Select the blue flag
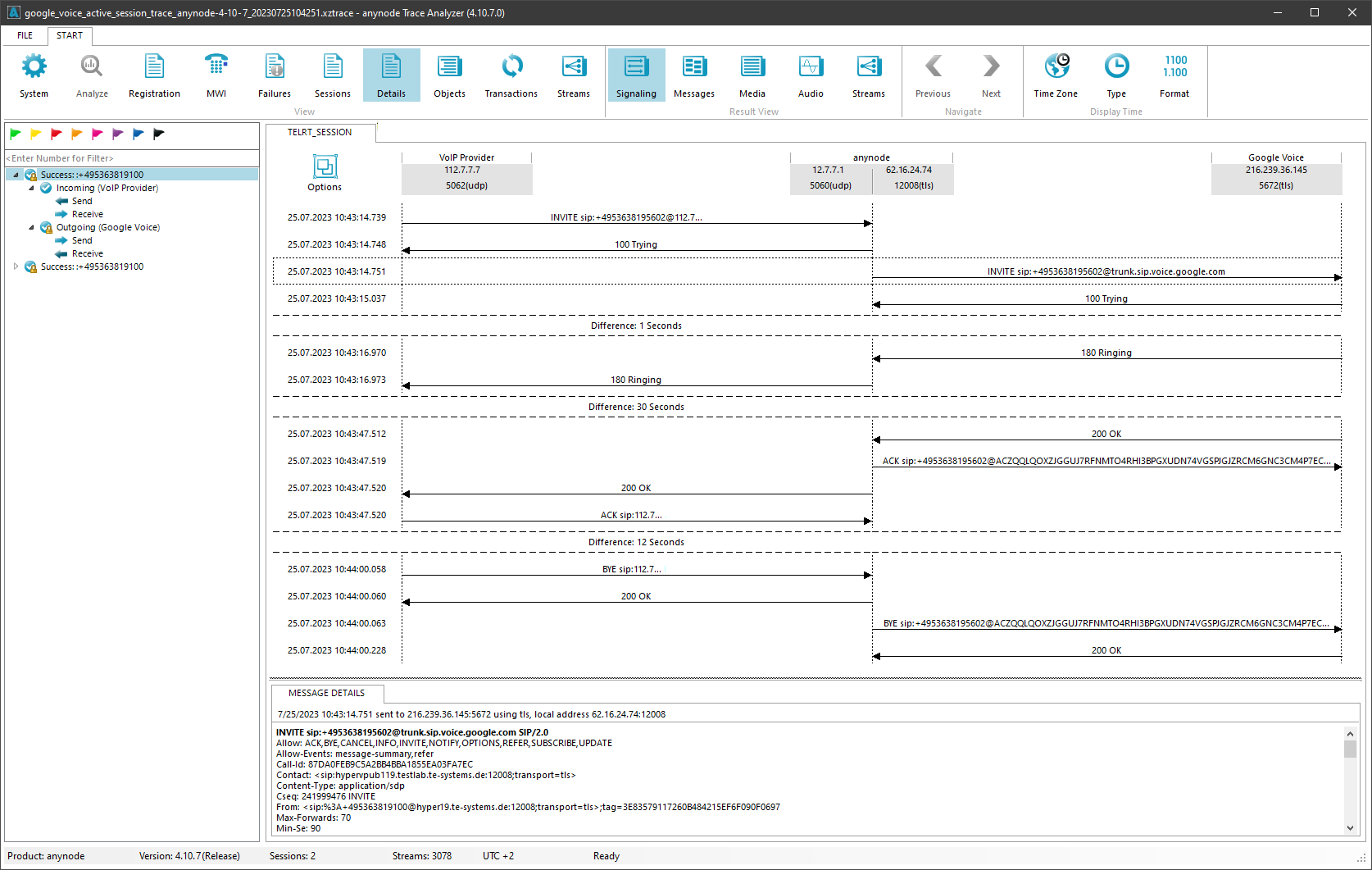1372x870 pixels. (x=139, y=134)
